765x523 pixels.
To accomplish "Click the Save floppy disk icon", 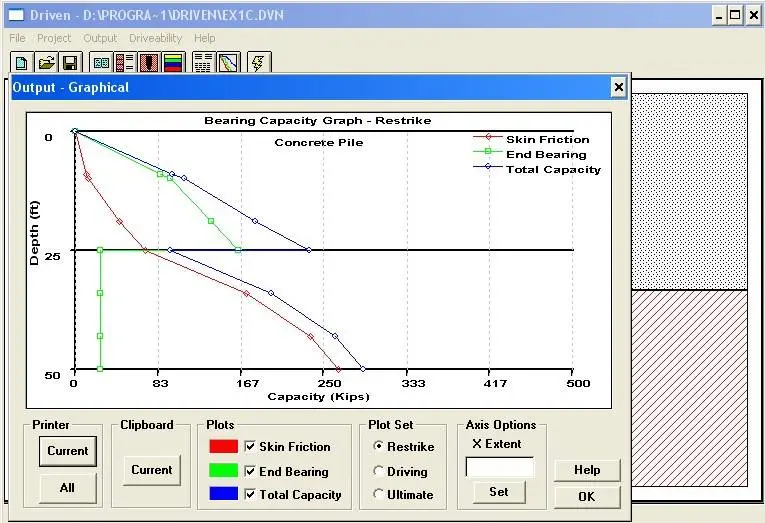I will coord(70,62).
